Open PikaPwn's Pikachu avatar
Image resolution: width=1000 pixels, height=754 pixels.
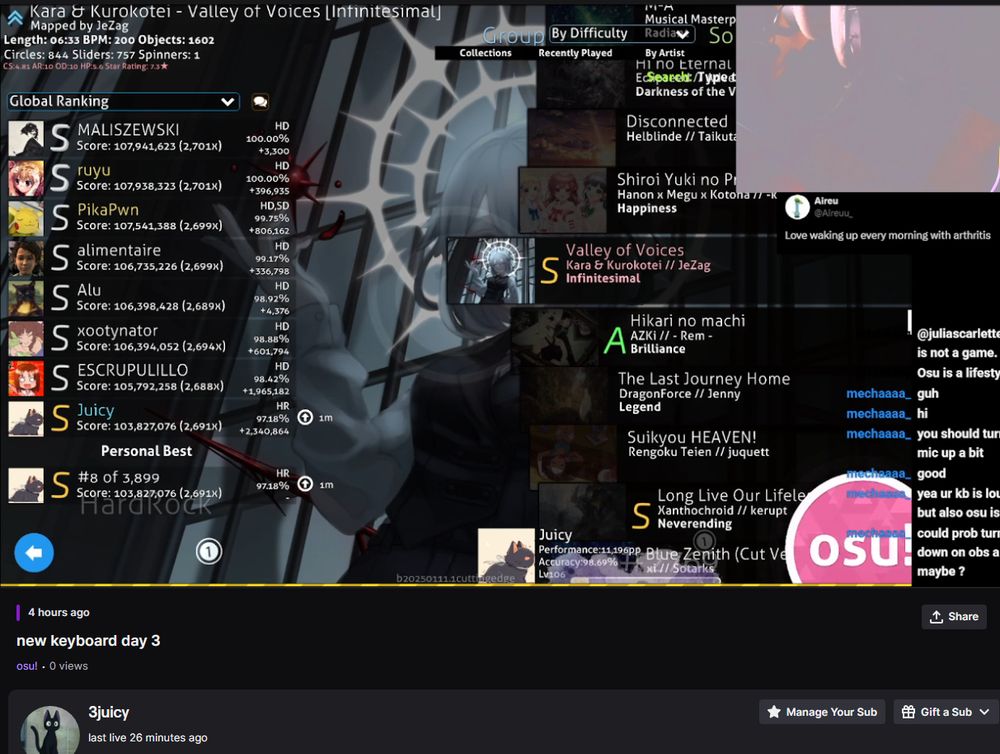coord(26,218)
